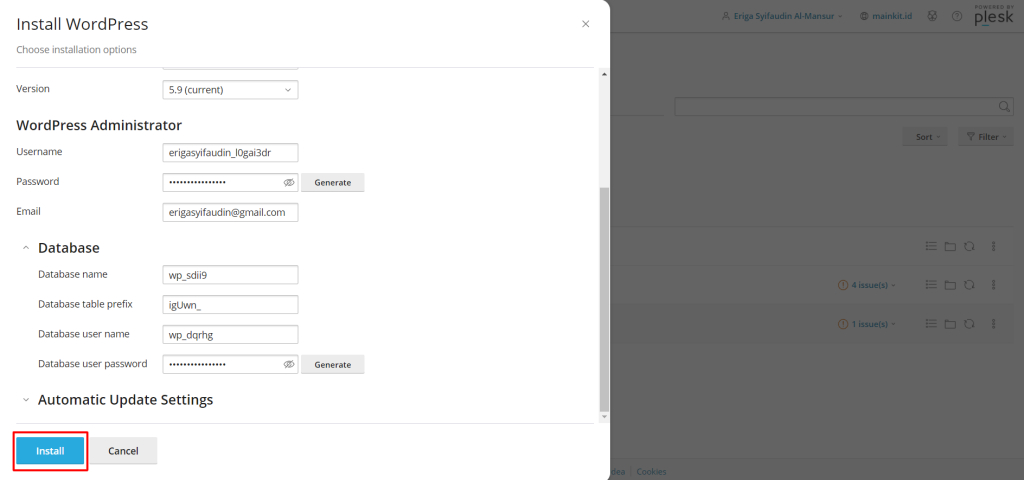
Task: Click the globe icon beside mainkit.id
Action: click(x=865, y=16)
